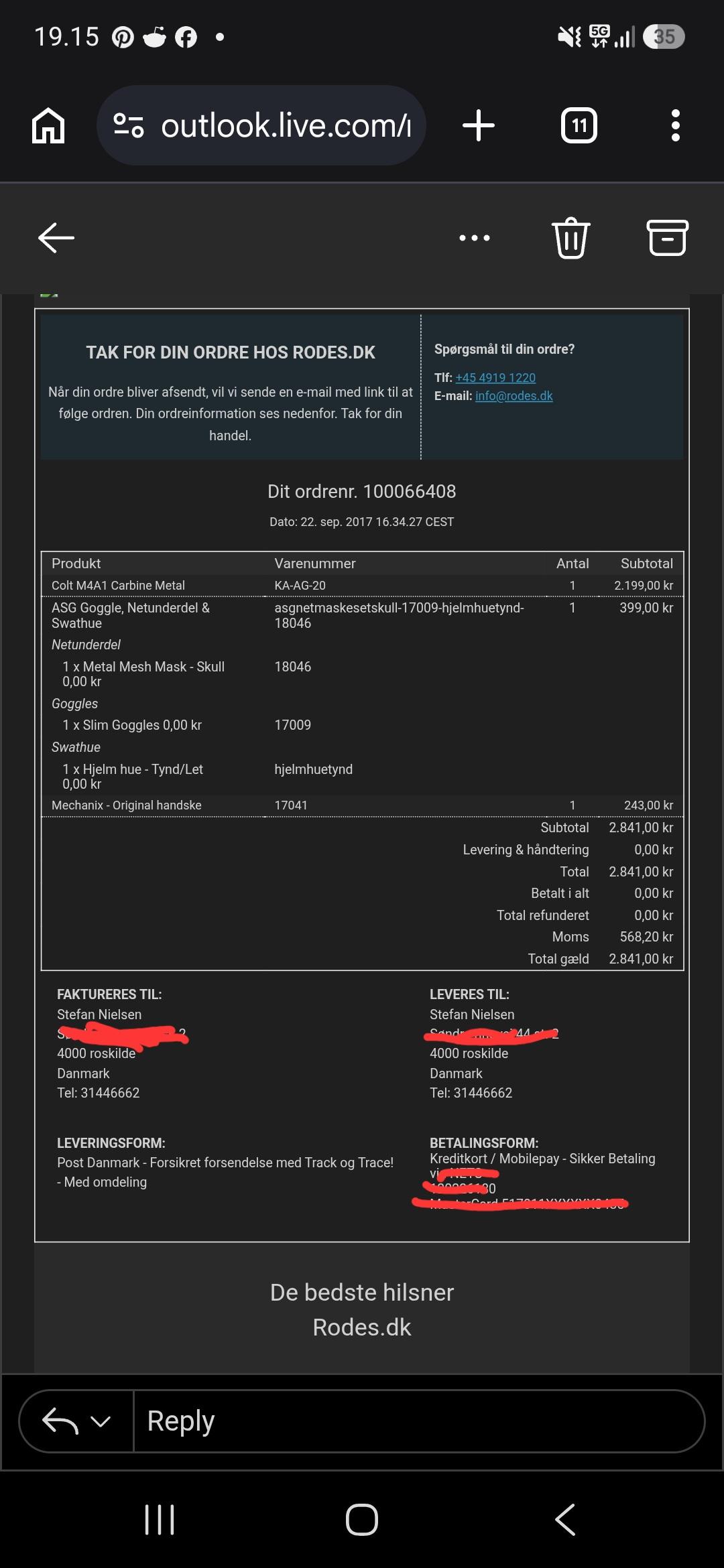Viewport: 724px width, 1568px height.
Task: Tap the Reddit notification icon in status bar
Action: tap(155, 37)
